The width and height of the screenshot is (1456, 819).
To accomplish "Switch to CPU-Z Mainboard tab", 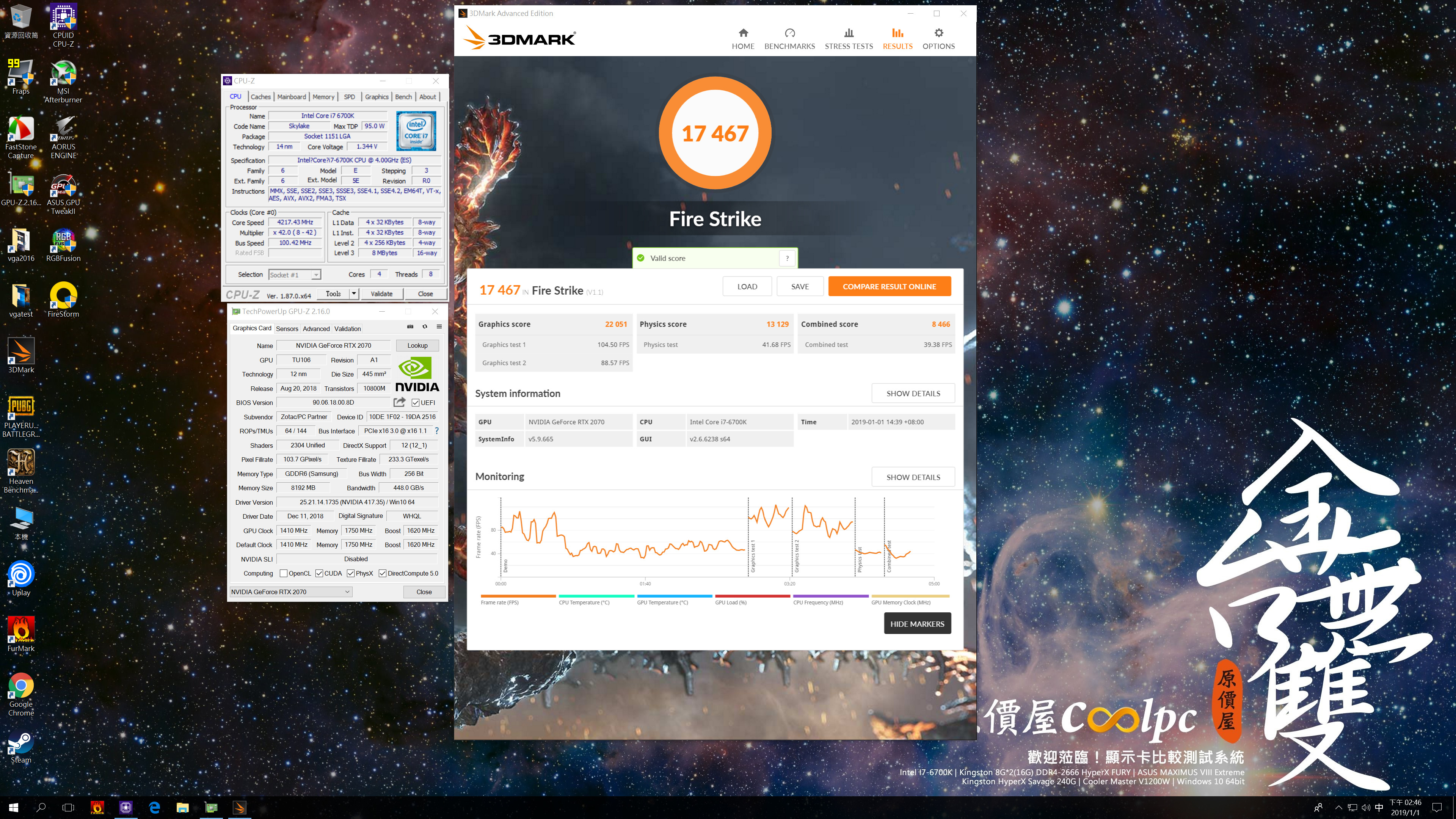I will pos(291,97).
